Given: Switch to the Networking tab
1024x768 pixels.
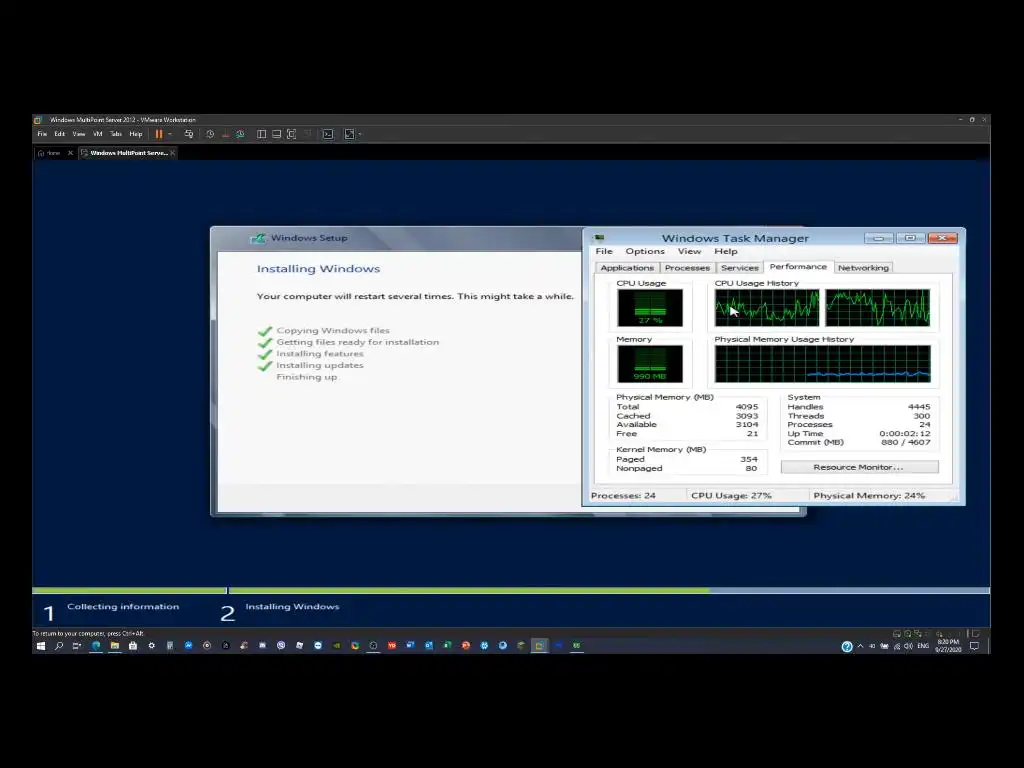Looking at the screenshot, I should point(863,268).
